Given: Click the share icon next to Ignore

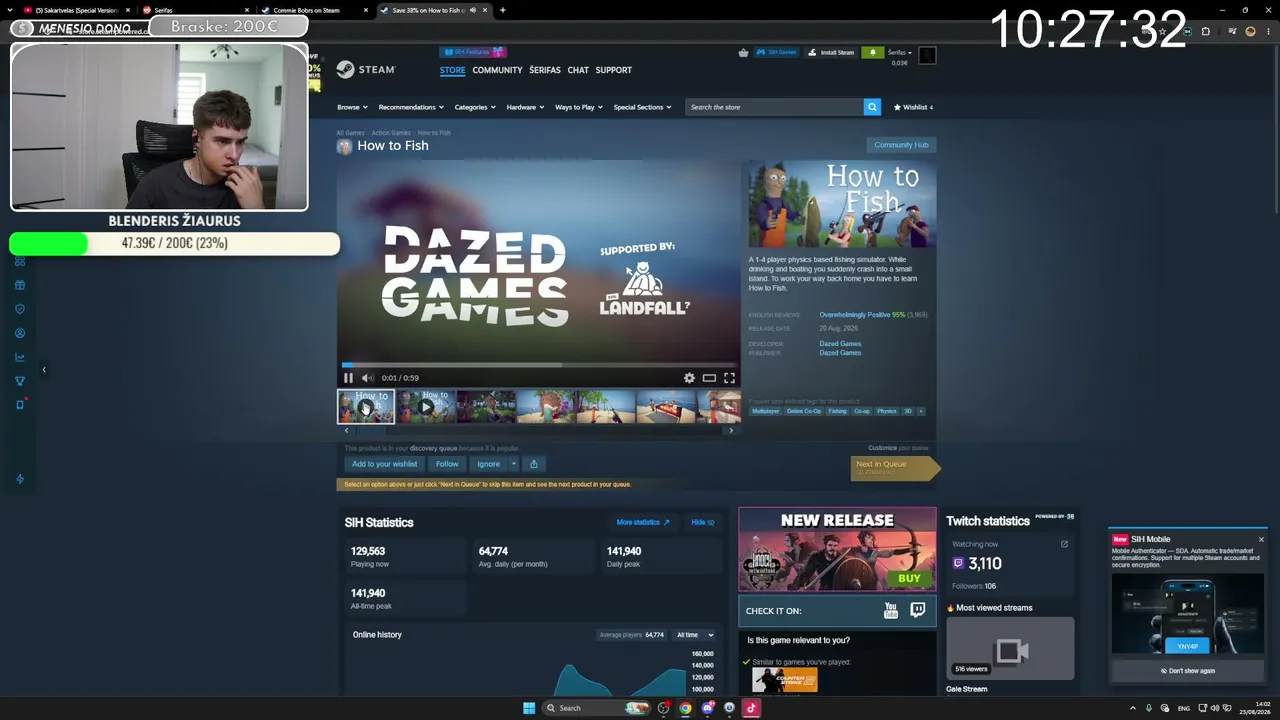Looking at the screenshot, I should tap(534, 464).
